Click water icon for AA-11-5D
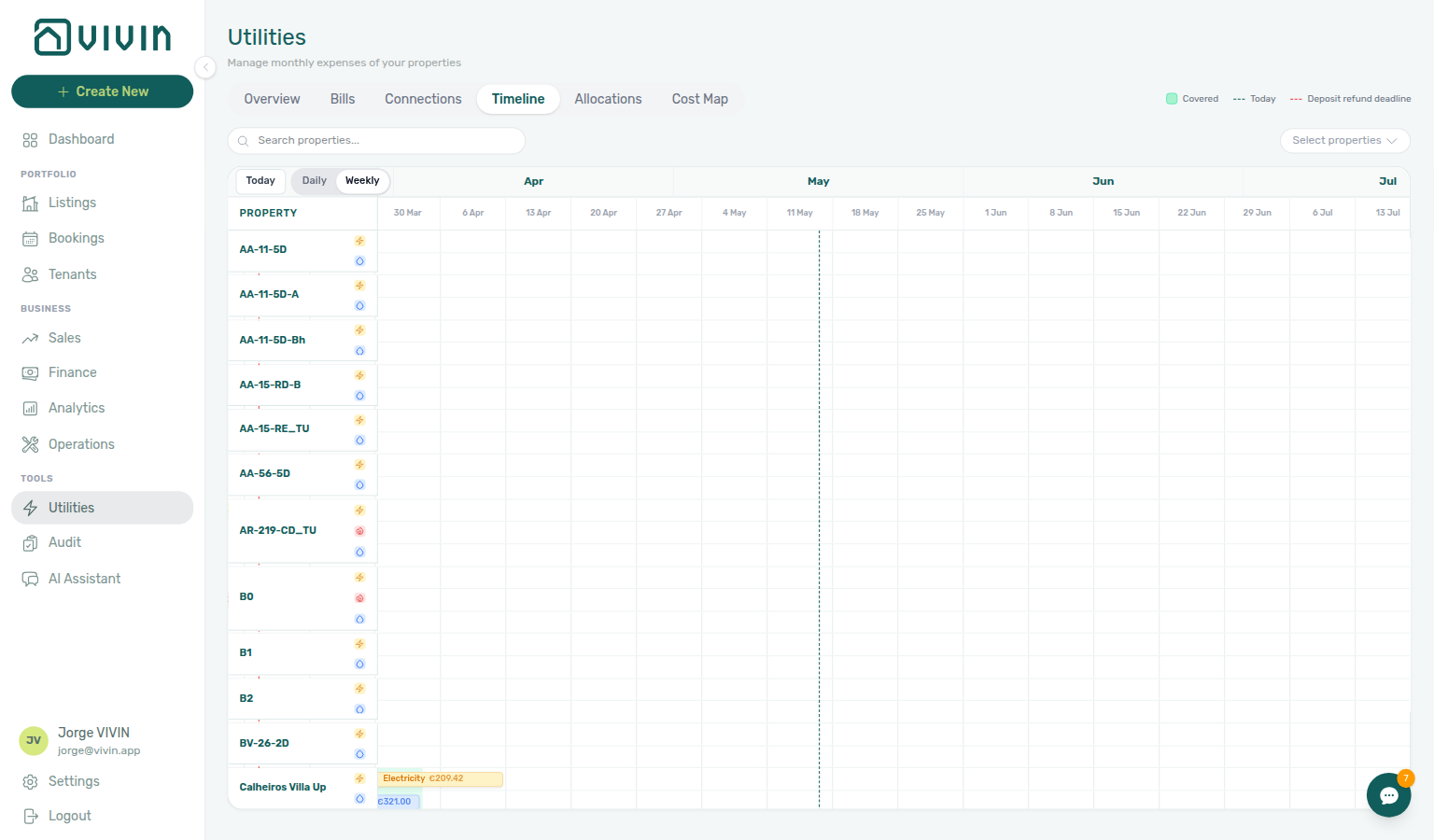This screenshot has height=840, width=1434. pos(359,261)
